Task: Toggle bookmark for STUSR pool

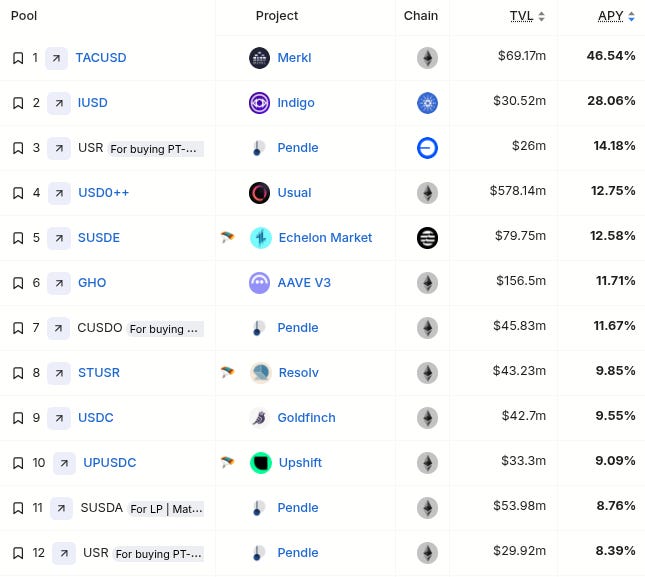Action: (x=18, y=373)
